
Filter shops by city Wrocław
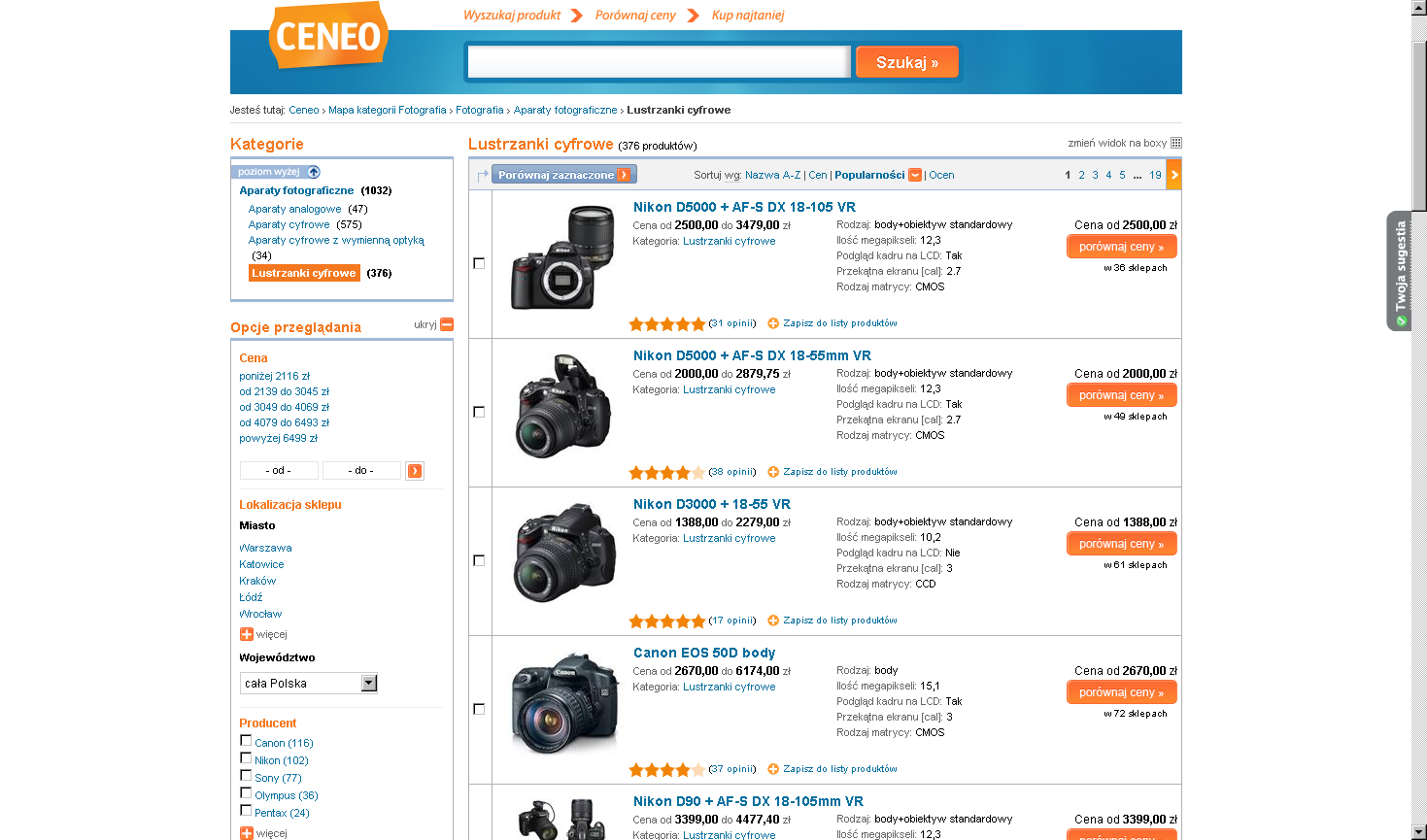(260, 614)
